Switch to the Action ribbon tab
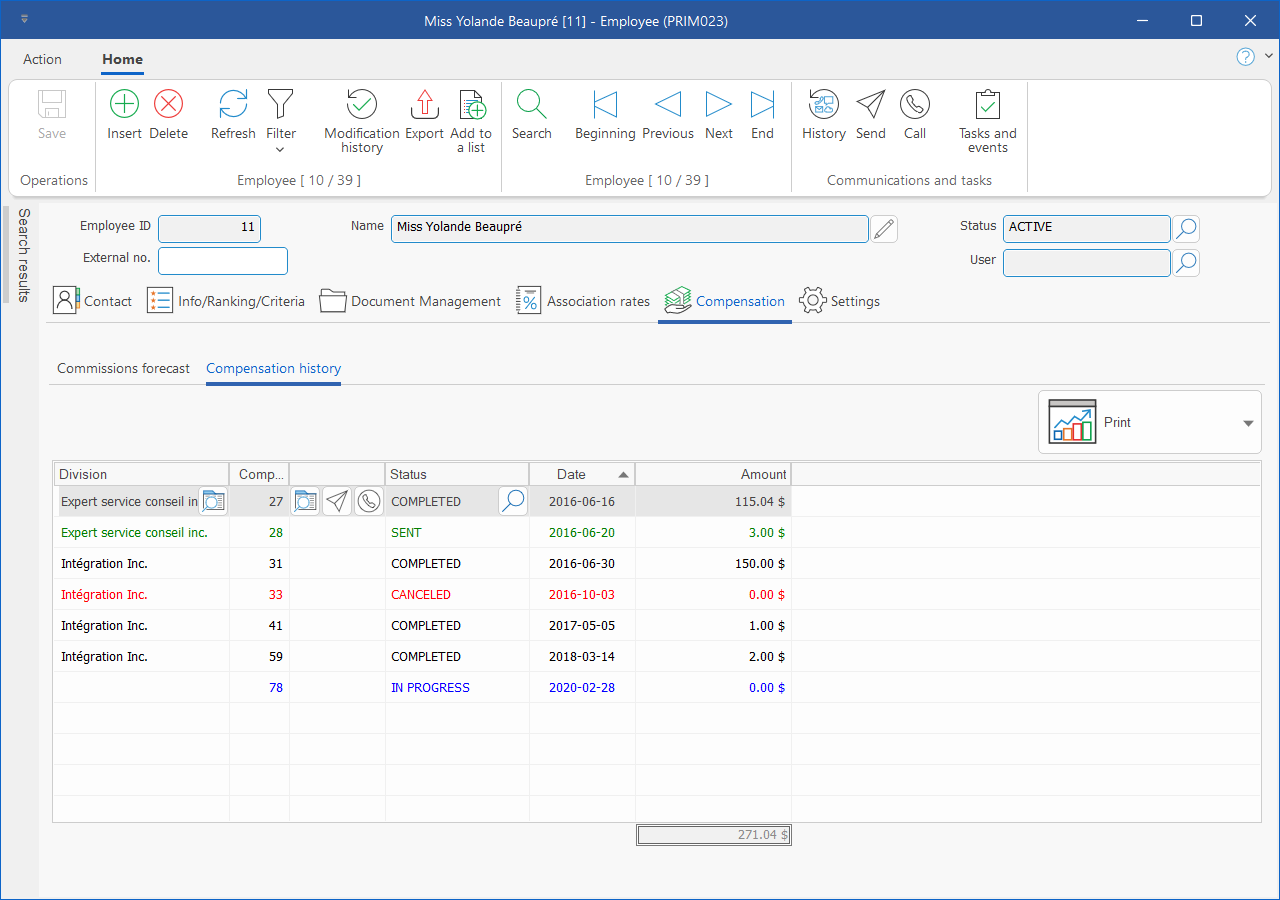The image size is (1280, 900). (x=43, y=59)
